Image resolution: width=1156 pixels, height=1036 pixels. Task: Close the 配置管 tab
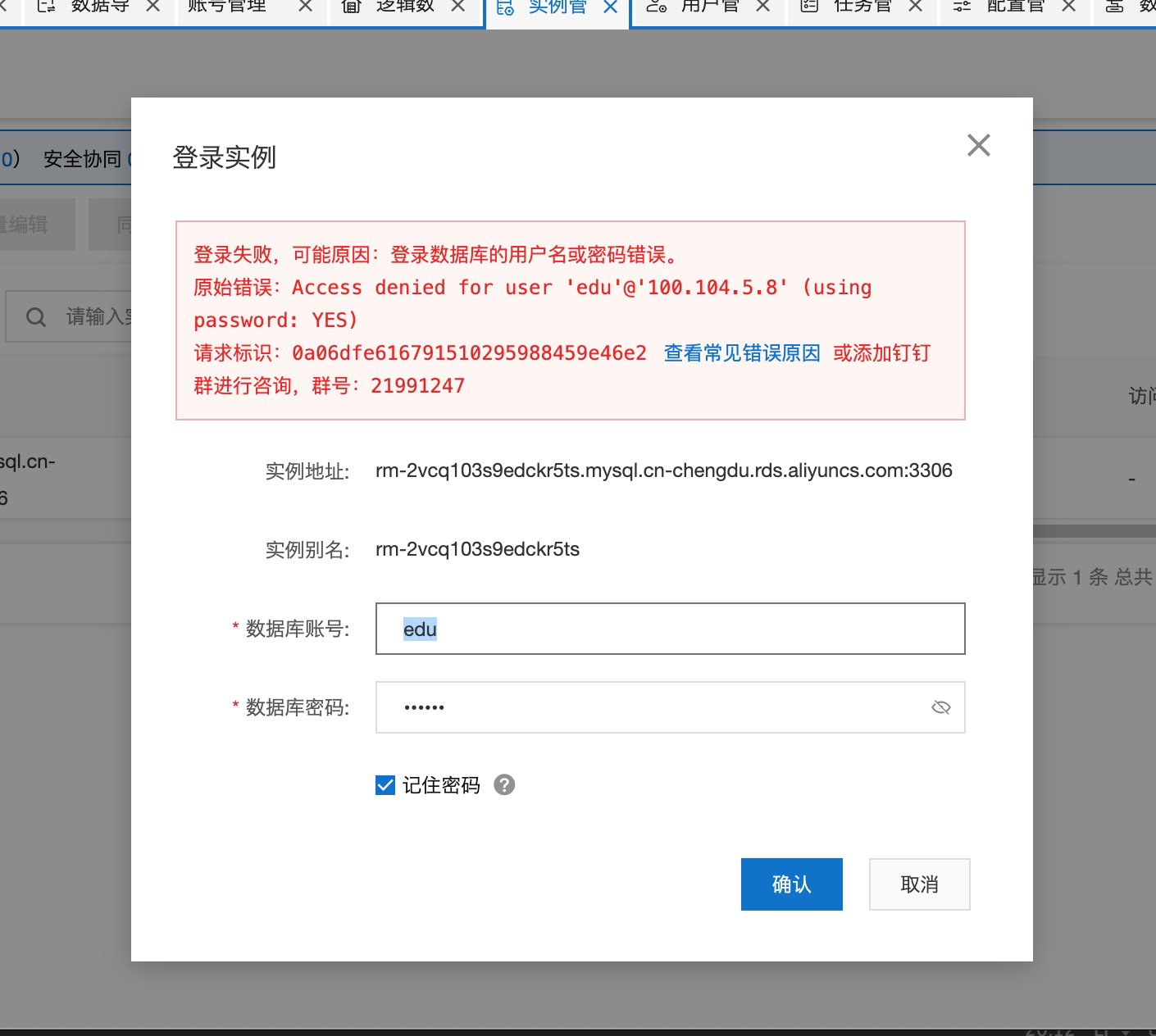click(x=1068, y=7)
